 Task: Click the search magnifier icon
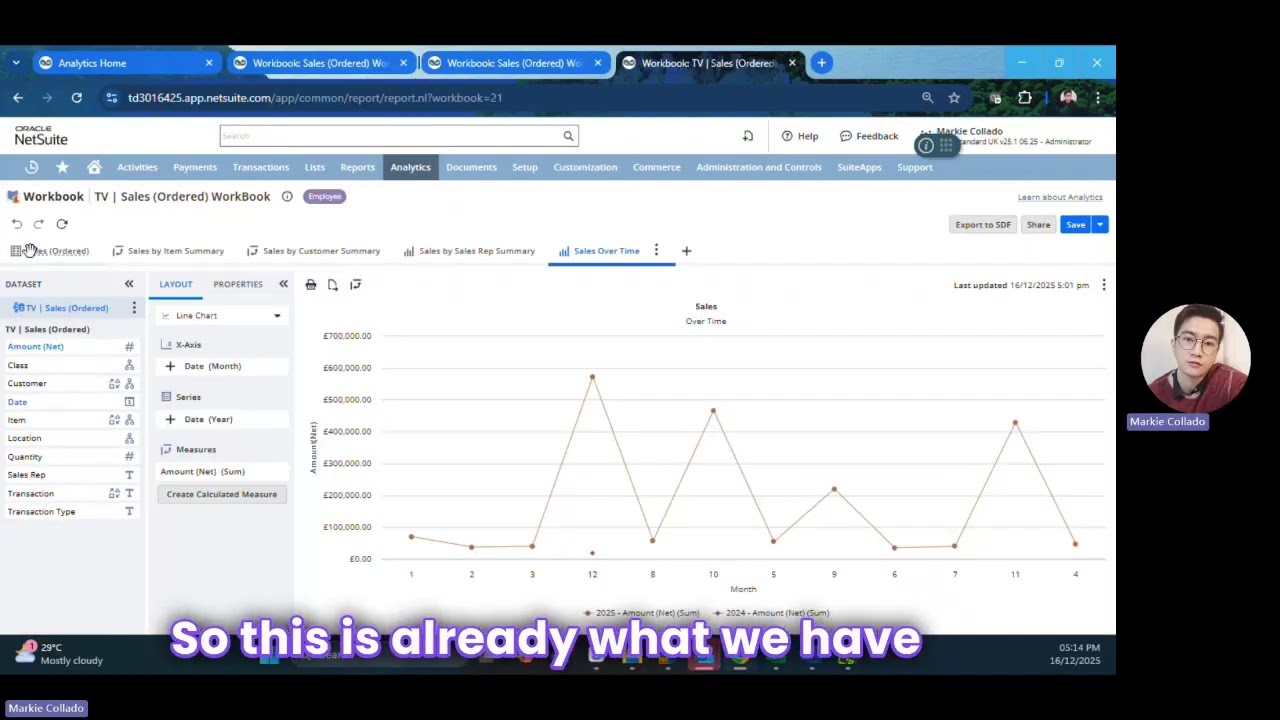tap(568, 136)
